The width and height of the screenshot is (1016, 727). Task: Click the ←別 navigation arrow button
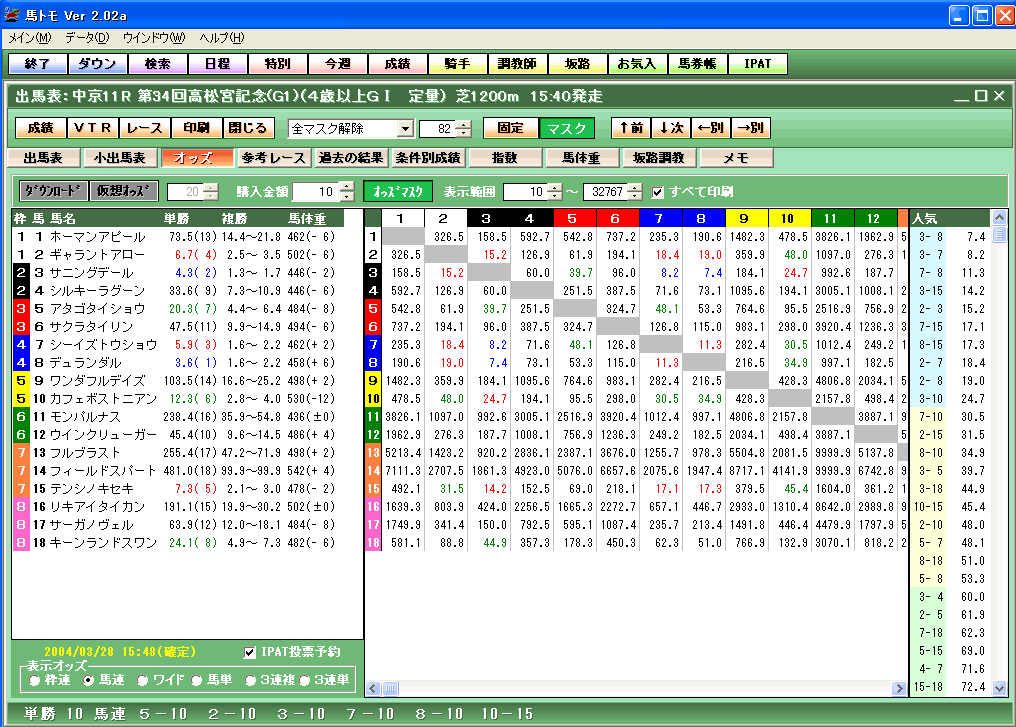coord(710,128)
